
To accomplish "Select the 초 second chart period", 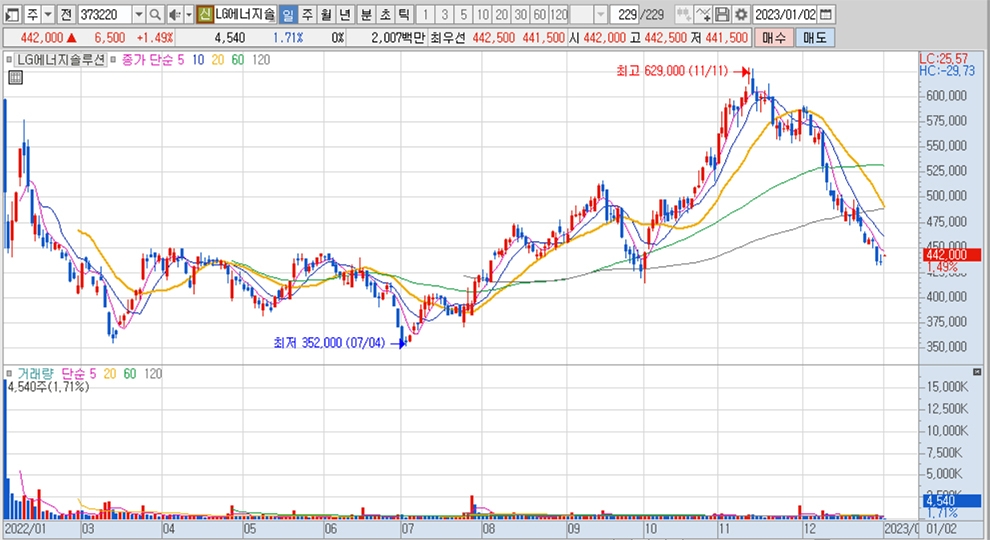I will (385, 14).
